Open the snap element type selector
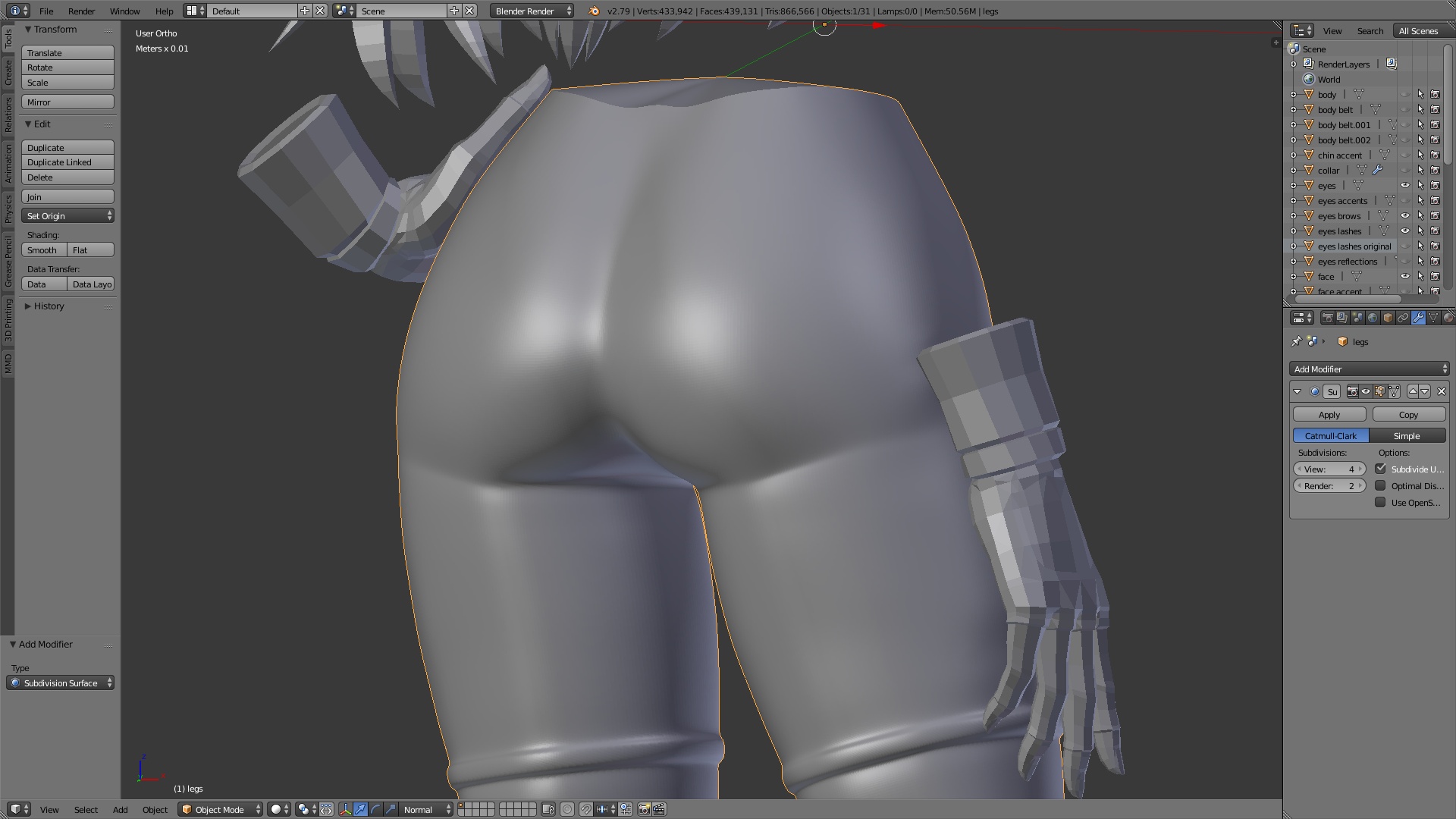The height and width of the screenshot is (819, 1456). coord(604,809)
